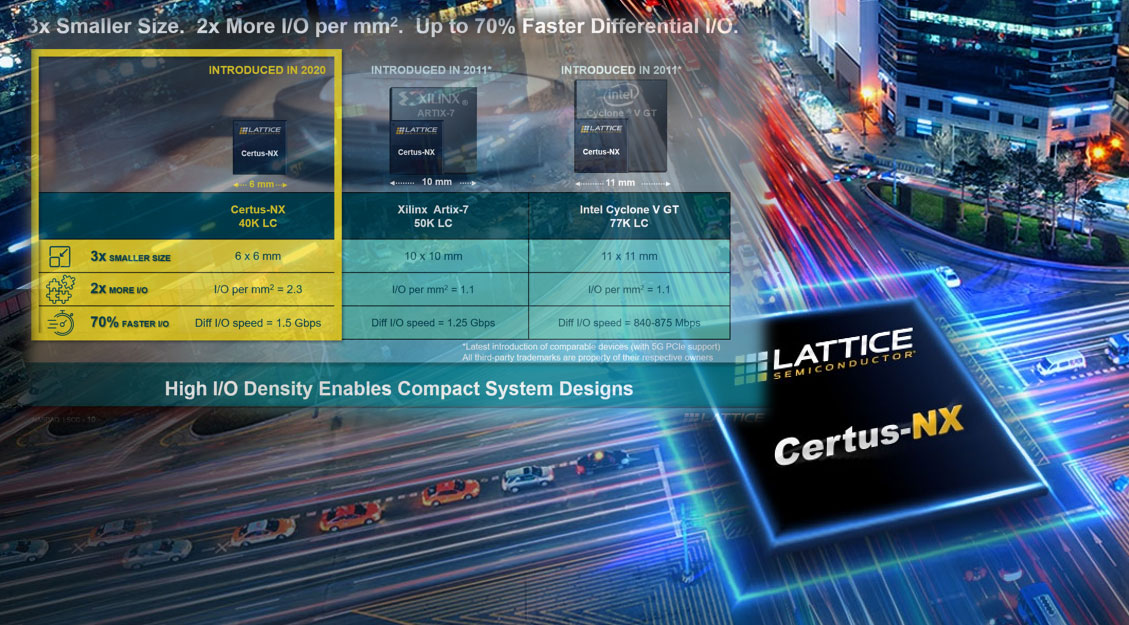Click 'Diff I/O speed = 1.25 Gbps' cell
The width and height of the screenshot is (1129, 625).
tap(433, 323)
